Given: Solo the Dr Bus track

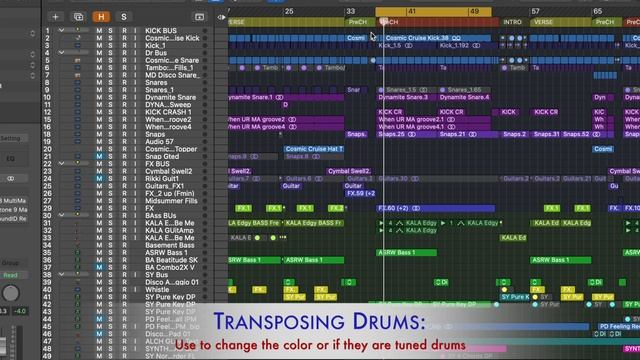Looking at the screenshot, I should 110,53.
